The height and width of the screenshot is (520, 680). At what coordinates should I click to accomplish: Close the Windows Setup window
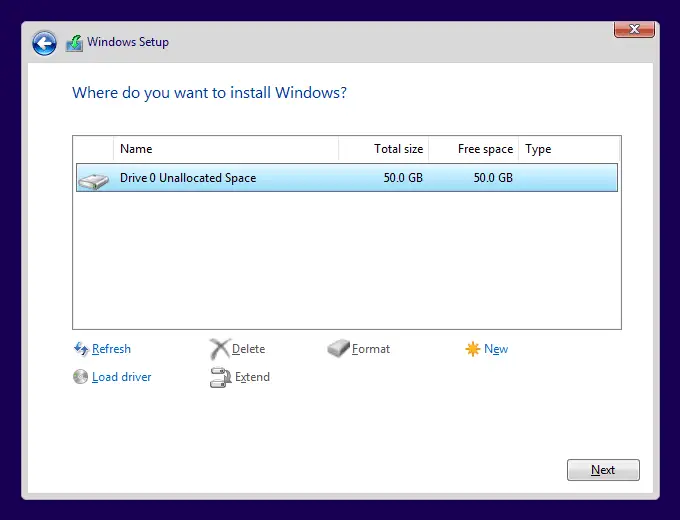click(634, 29)
